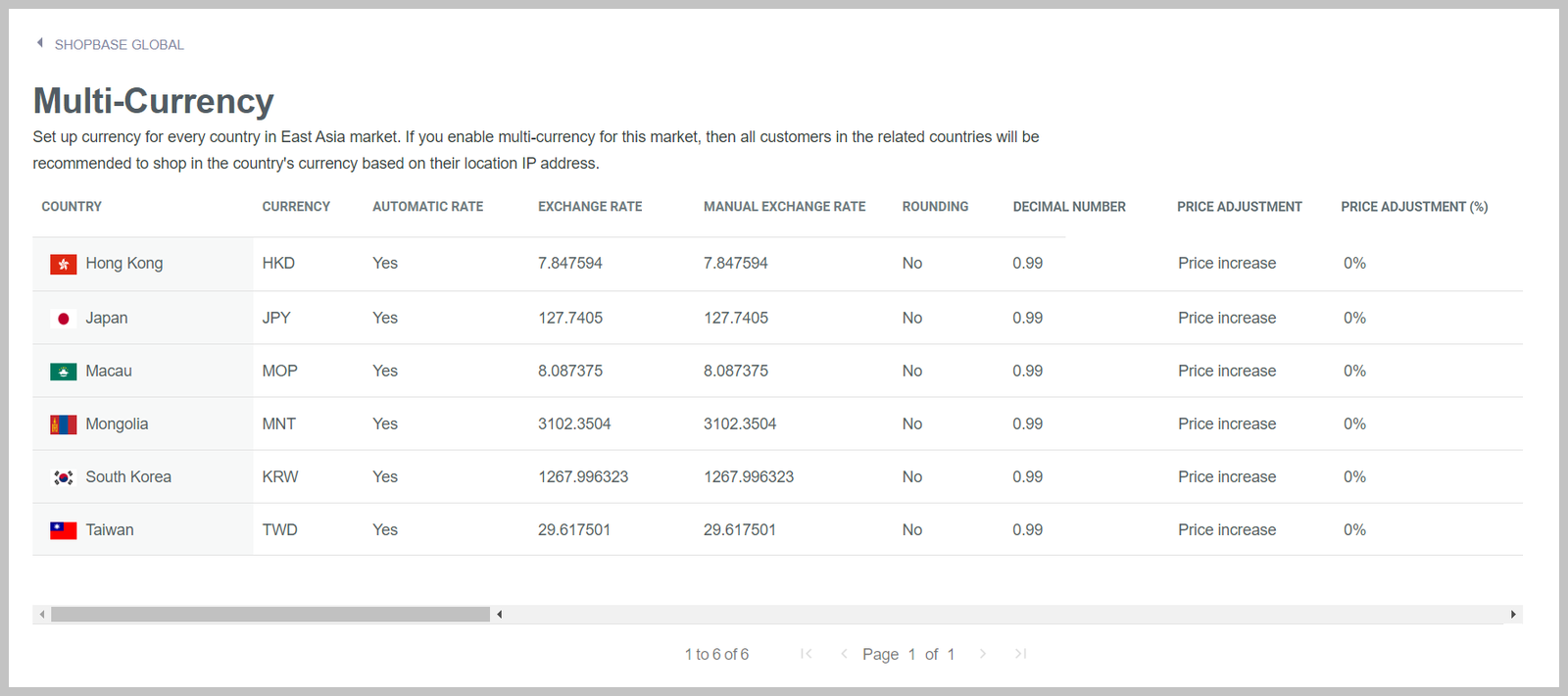
Task: Click Automatic Rate Yes in Japan row
Action: 385,318
